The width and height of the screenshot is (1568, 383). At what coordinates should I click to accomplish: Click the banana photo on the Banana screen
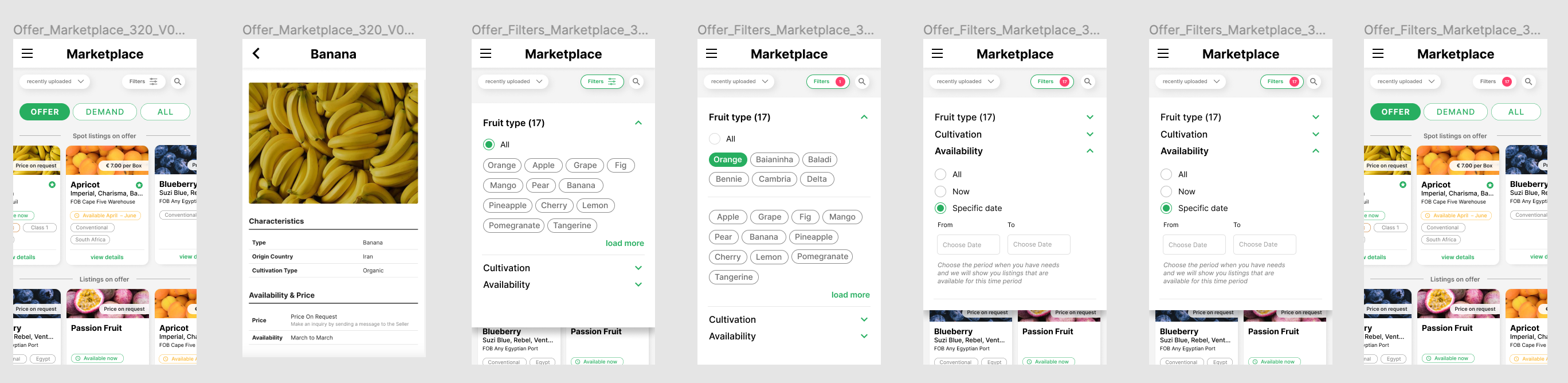pos(334,143)
